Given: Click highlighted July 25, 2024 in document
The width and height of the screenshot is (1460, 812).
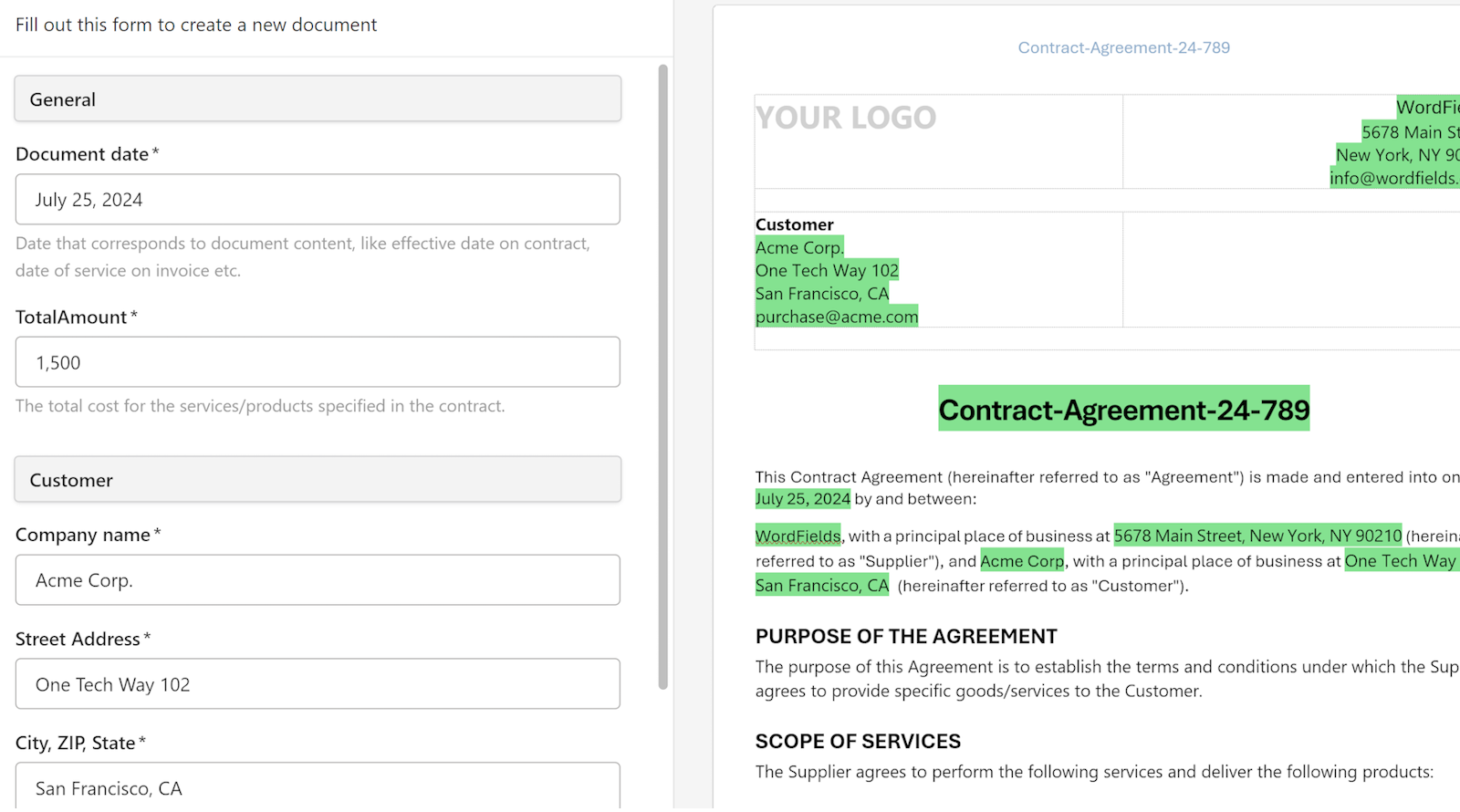Looking at the screenshot, I should [803, 499].
